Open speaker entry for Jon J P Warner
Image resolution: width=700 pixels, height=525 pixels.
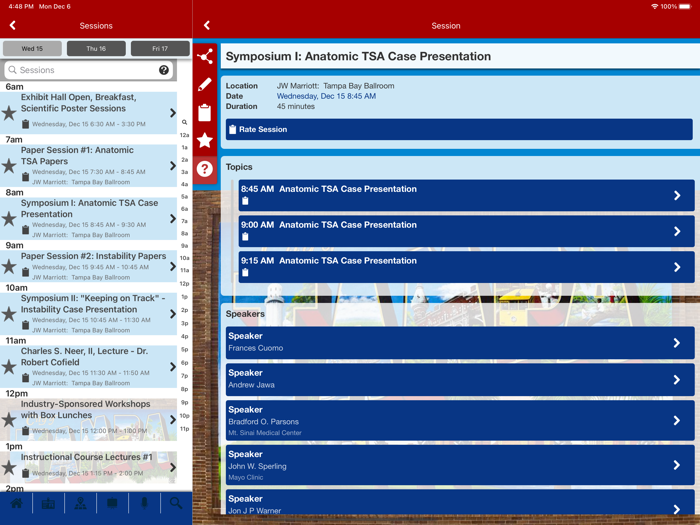click(460, 502)
